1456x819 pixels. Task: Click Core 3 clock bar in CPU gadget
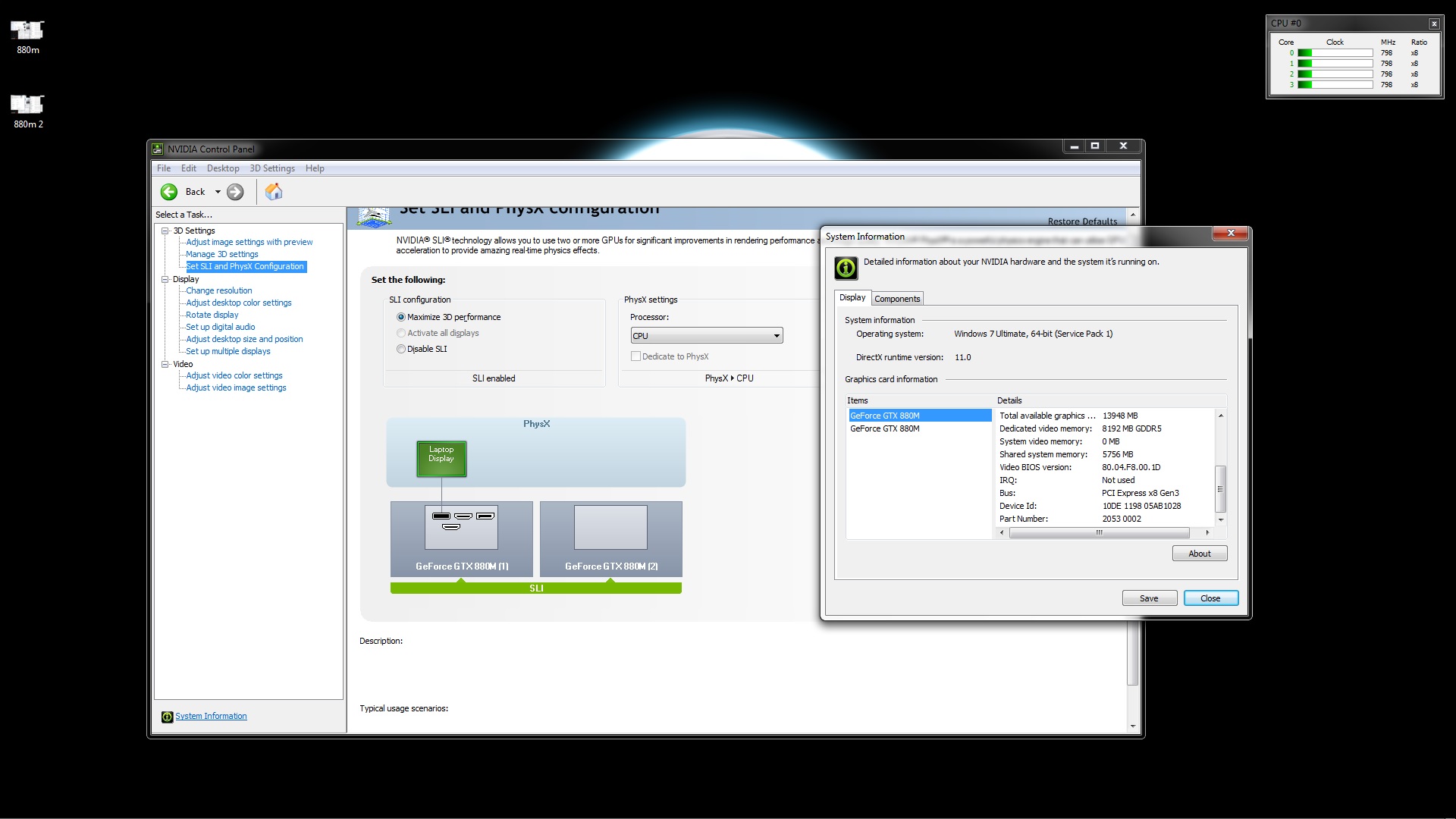click(x=1335, y=85)
